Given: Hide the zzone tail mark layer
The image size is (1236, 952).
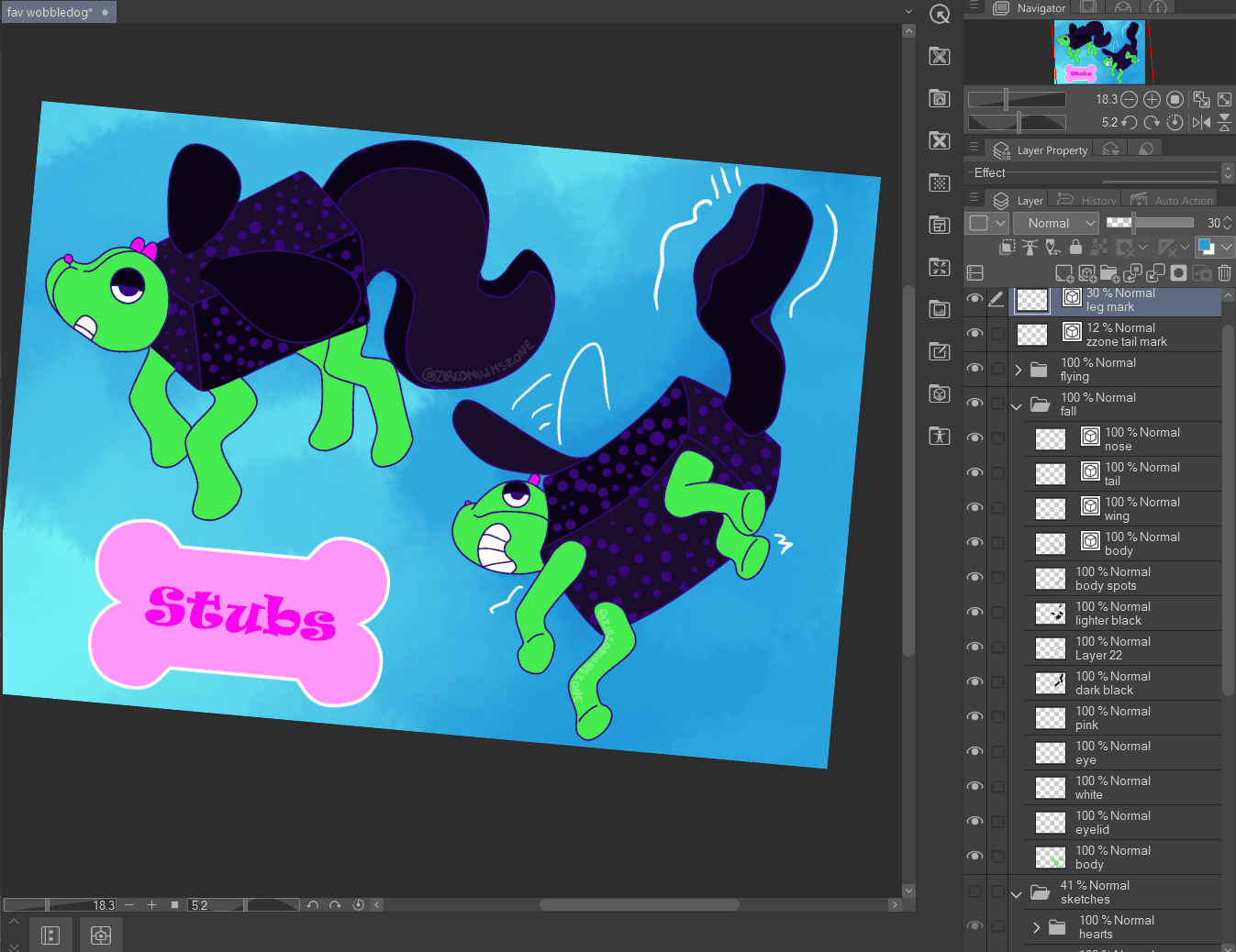Looking at the screenshot, I should [975, 334].
